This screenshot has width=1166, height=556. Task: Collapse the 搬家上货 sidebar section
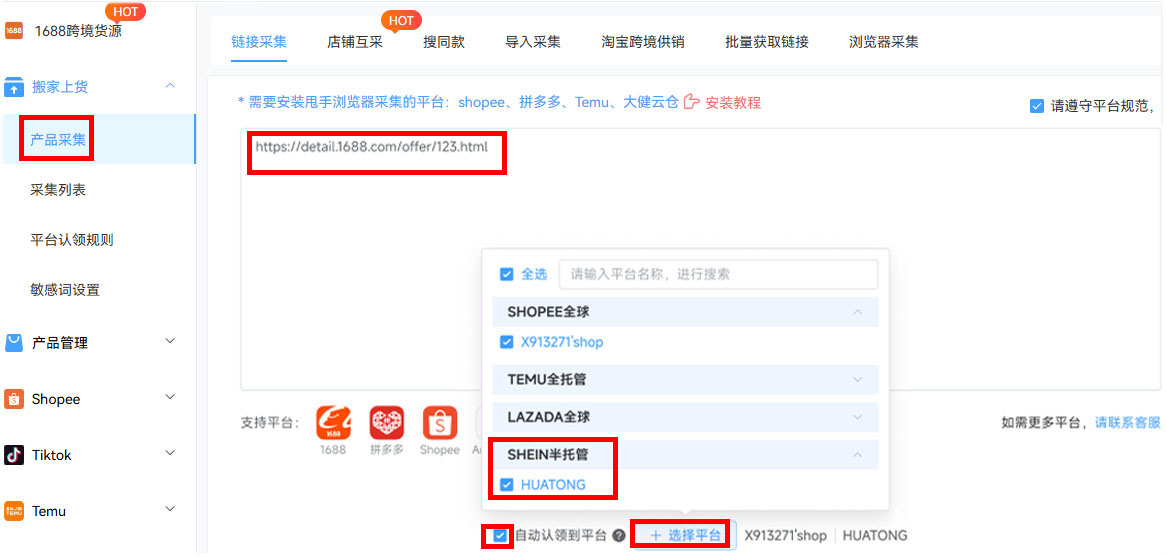(170, 86)
